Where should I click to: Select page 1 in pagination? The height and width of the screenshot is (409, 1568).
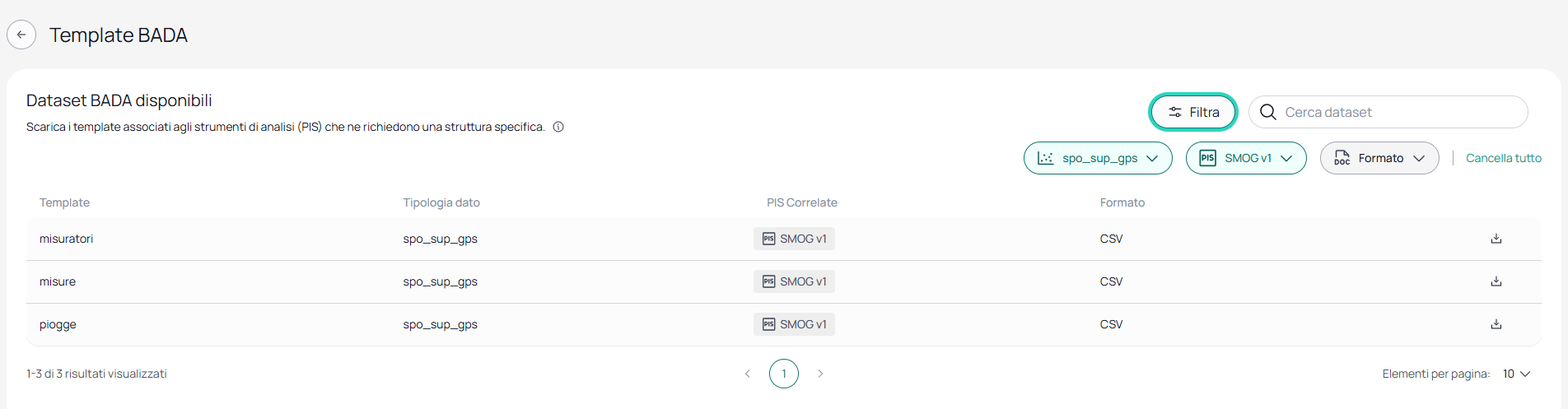784,374
